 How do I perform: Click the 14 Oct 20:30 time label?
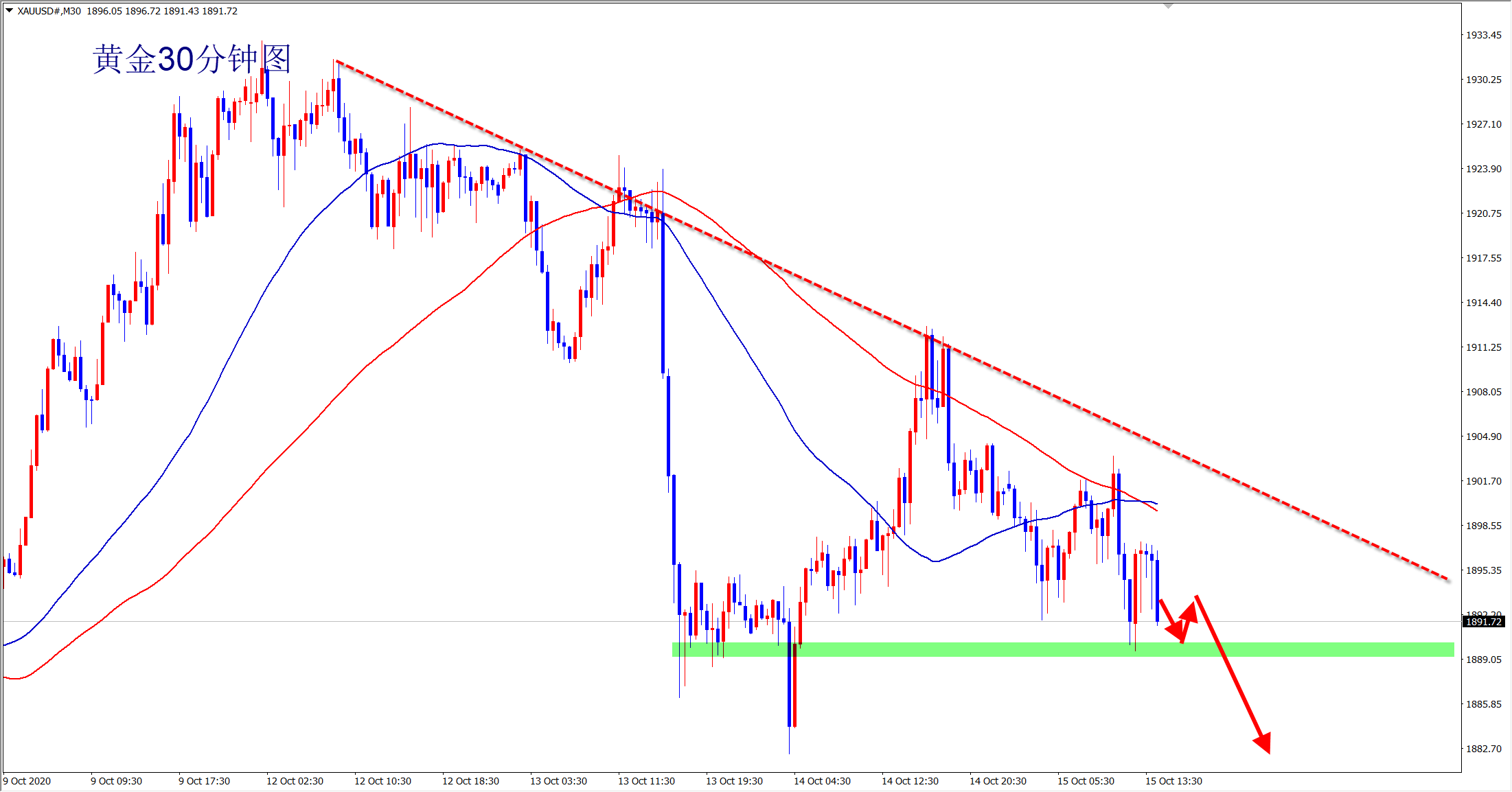click(998, 781)
